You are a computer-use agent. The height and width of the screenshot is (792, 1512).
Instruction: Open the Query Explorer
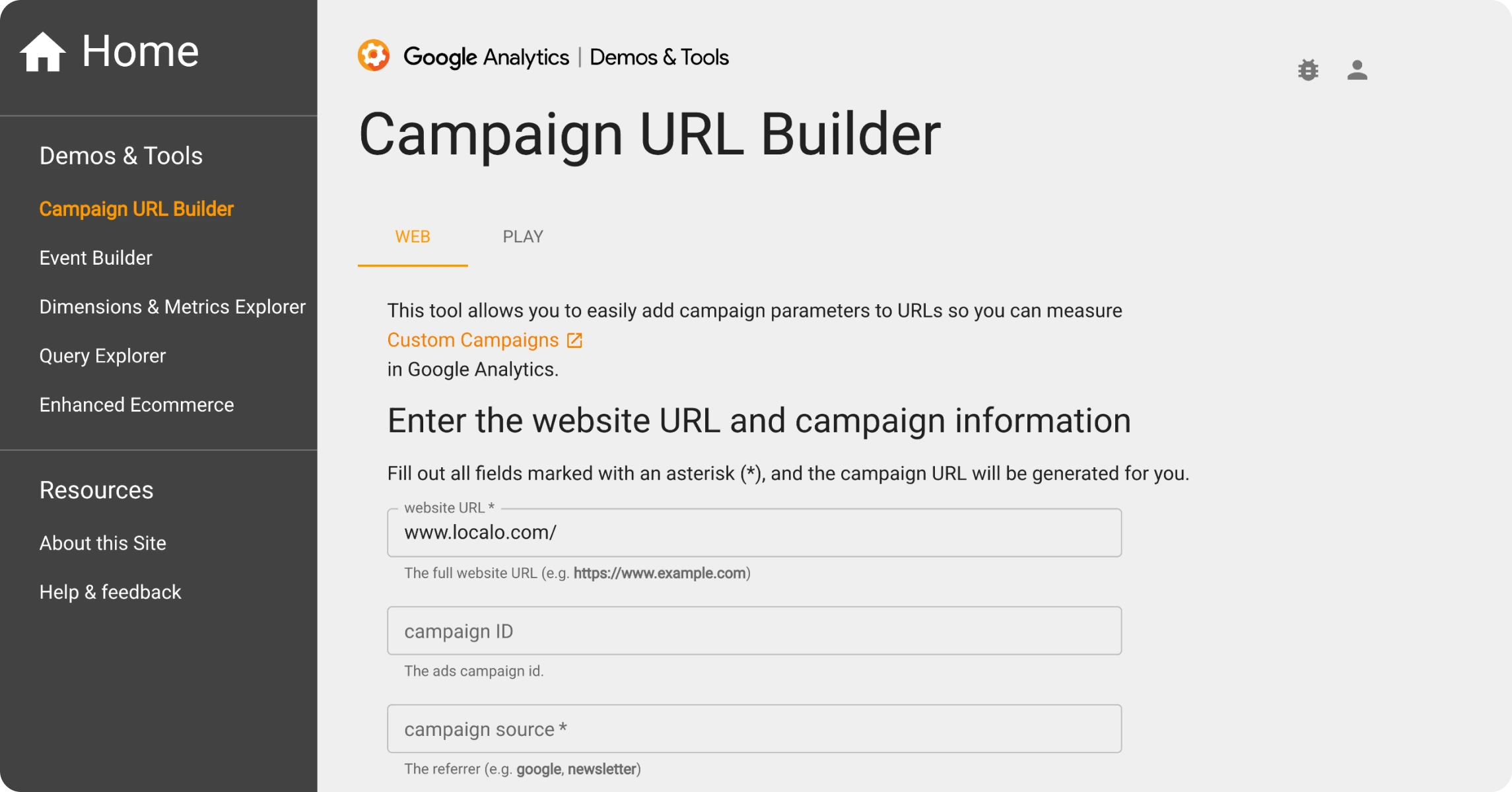coord(102,355)
